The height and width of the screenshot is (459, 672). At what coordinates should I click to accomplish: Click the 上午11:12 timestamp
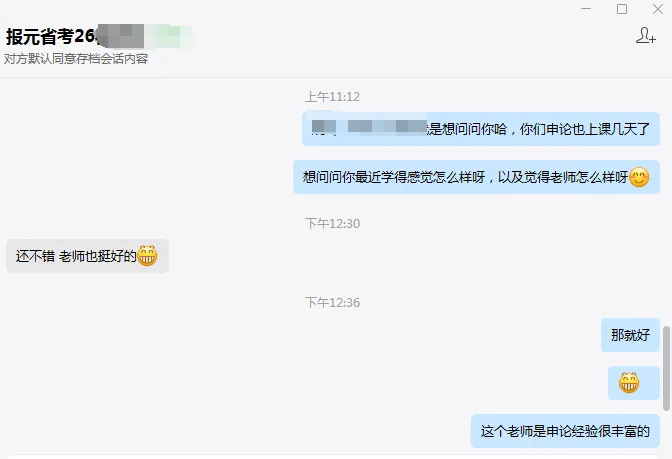tap(333, 97)
